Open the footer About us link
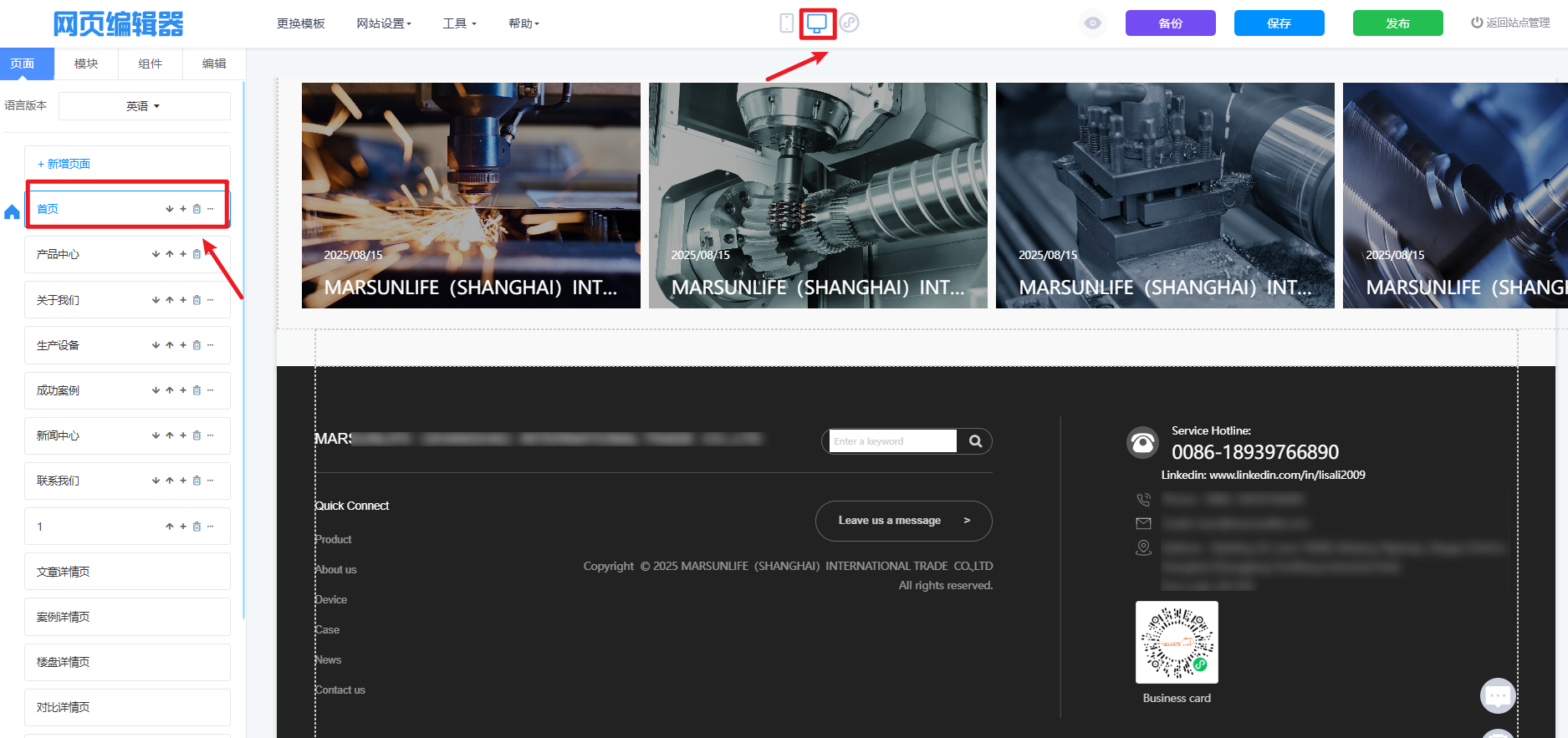This screenshot has width=1568, height=738. [335, 570]
